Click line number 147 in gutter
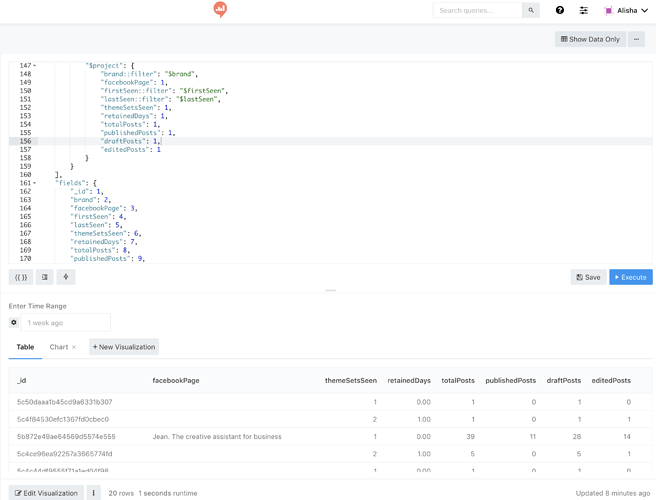This screenshot has width=656, height=500. point(25,66)
